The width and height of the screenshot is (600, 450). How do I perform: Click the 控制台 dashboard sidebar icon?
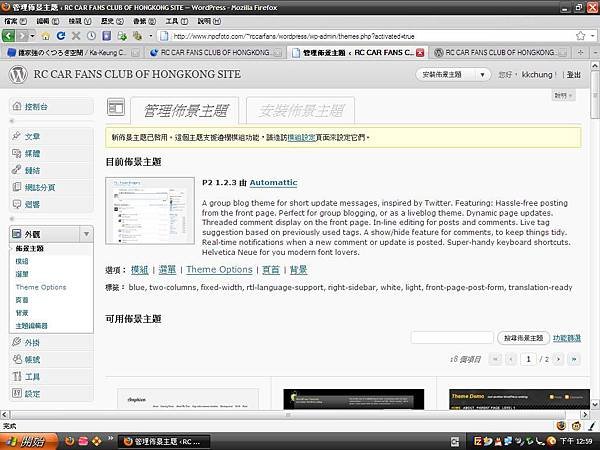click(16, 106)
